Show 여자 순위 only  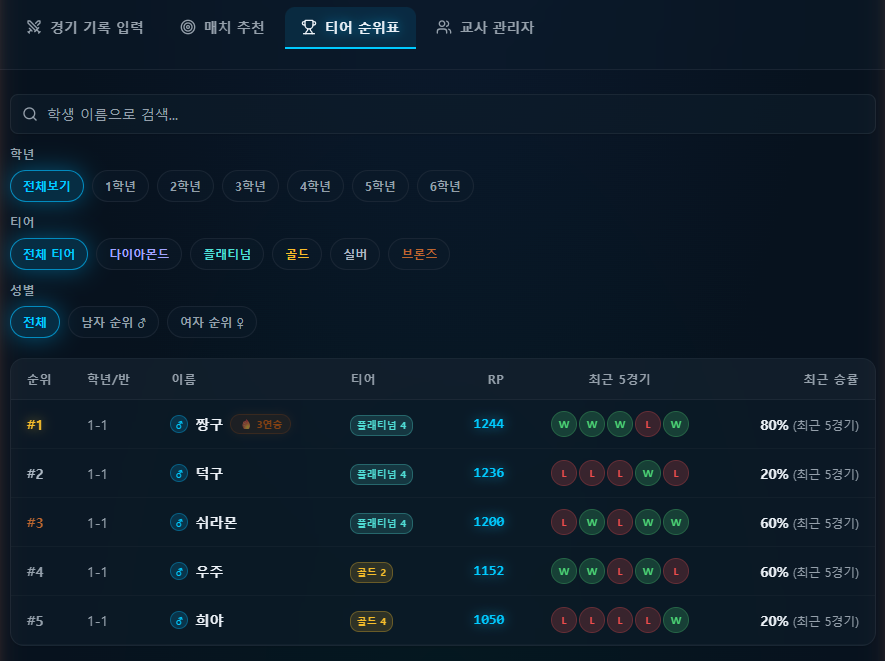212,322
